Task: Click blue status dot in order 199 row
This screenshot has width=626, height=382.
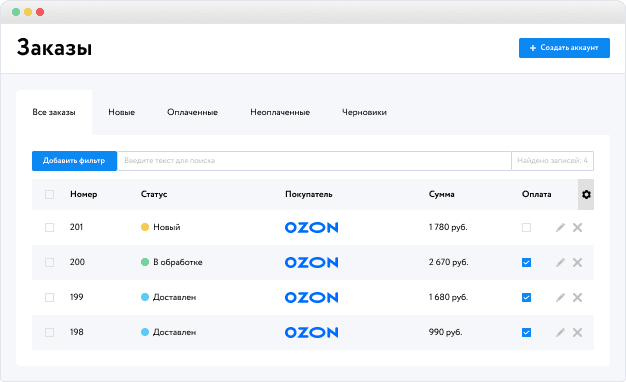Action: (145, 297)
